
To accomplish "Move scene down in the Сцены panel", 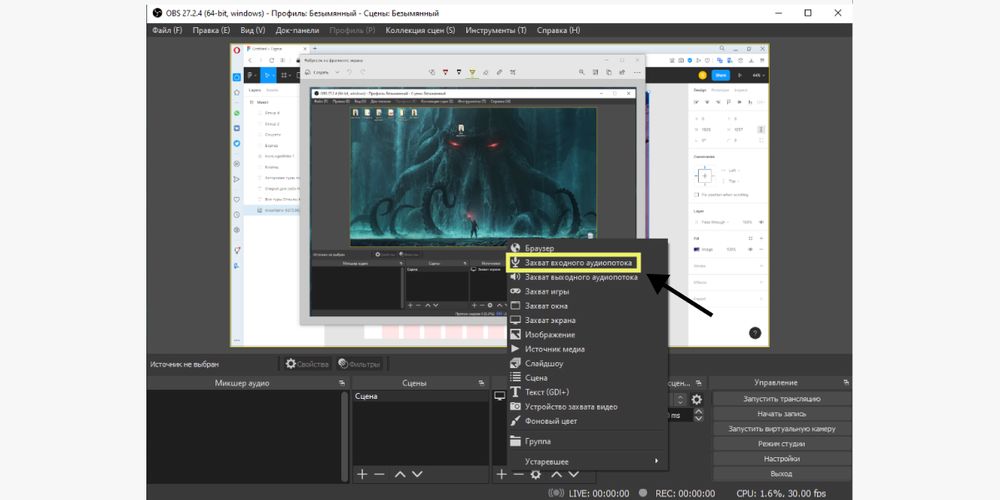I will point(417,474).
